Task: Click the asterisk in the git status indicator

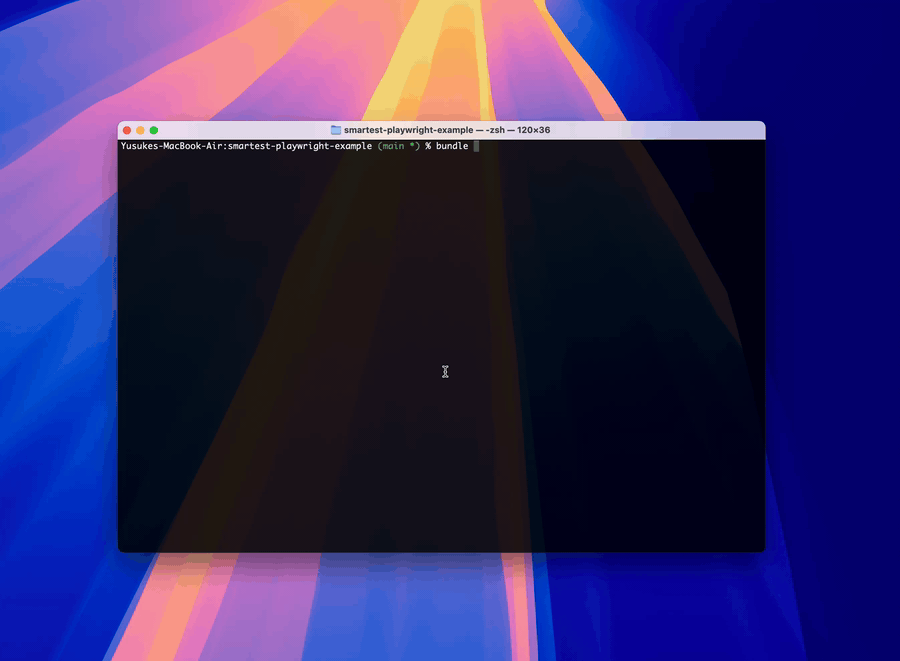Action: tap(412, 145)
